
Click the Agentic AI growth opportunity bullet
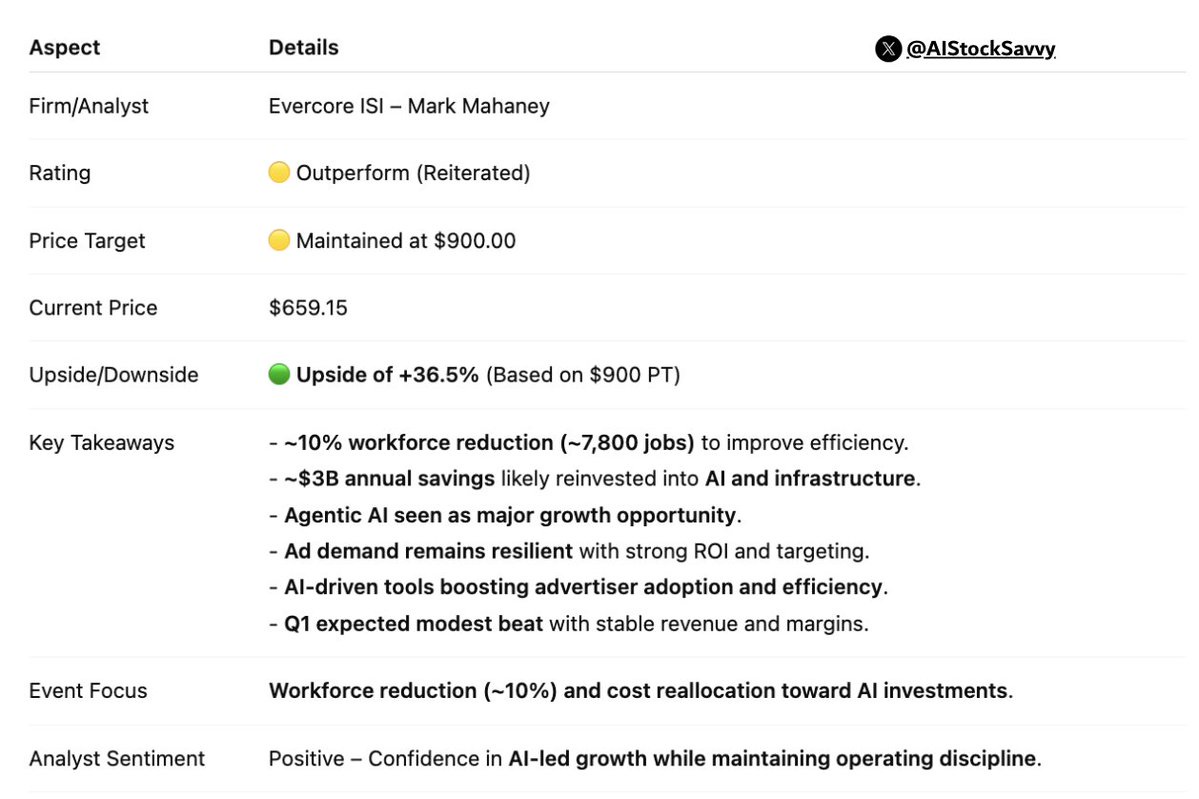(x=505, y=515)
